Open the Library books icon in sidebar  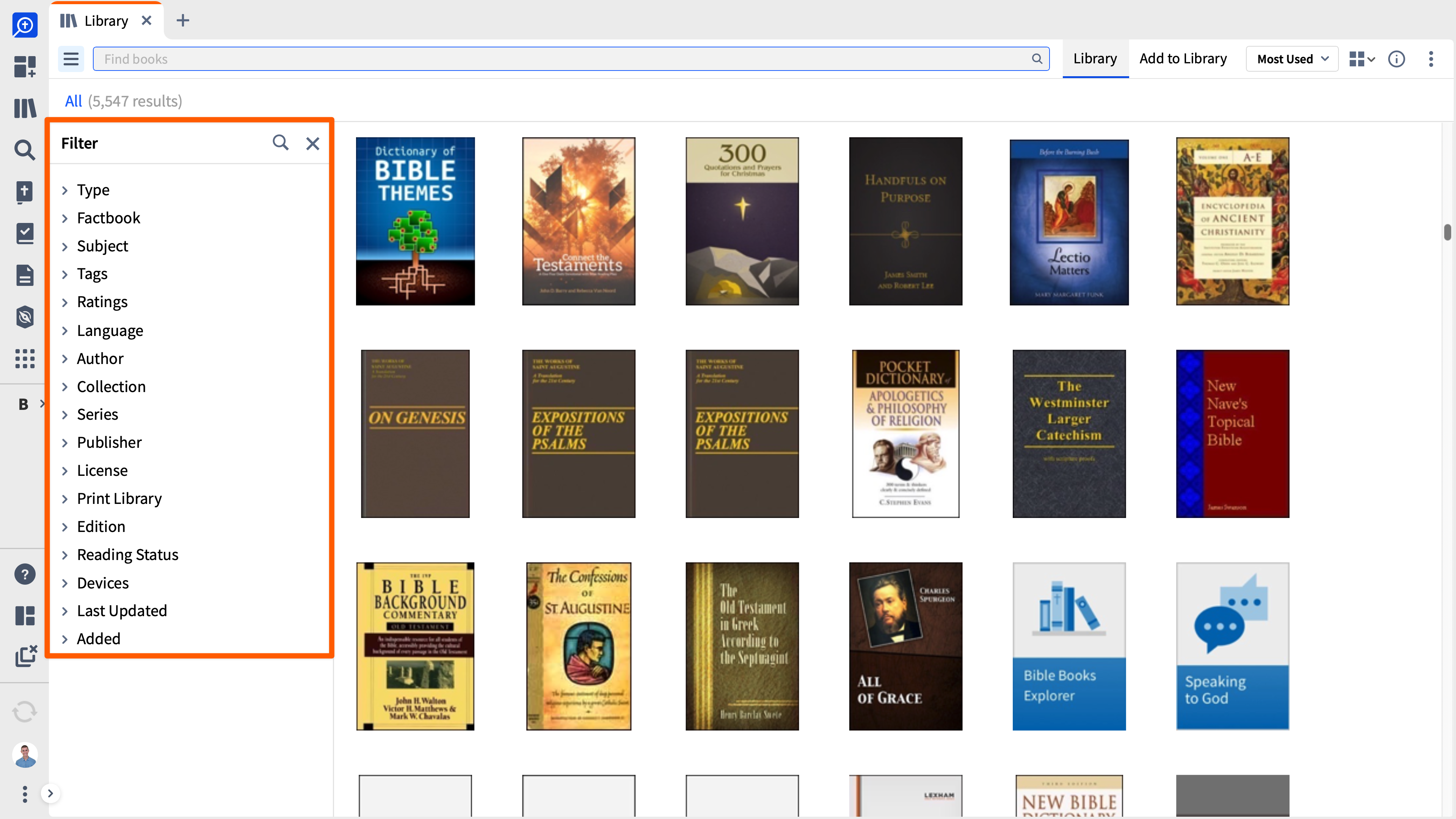click(x=25, y=108)
